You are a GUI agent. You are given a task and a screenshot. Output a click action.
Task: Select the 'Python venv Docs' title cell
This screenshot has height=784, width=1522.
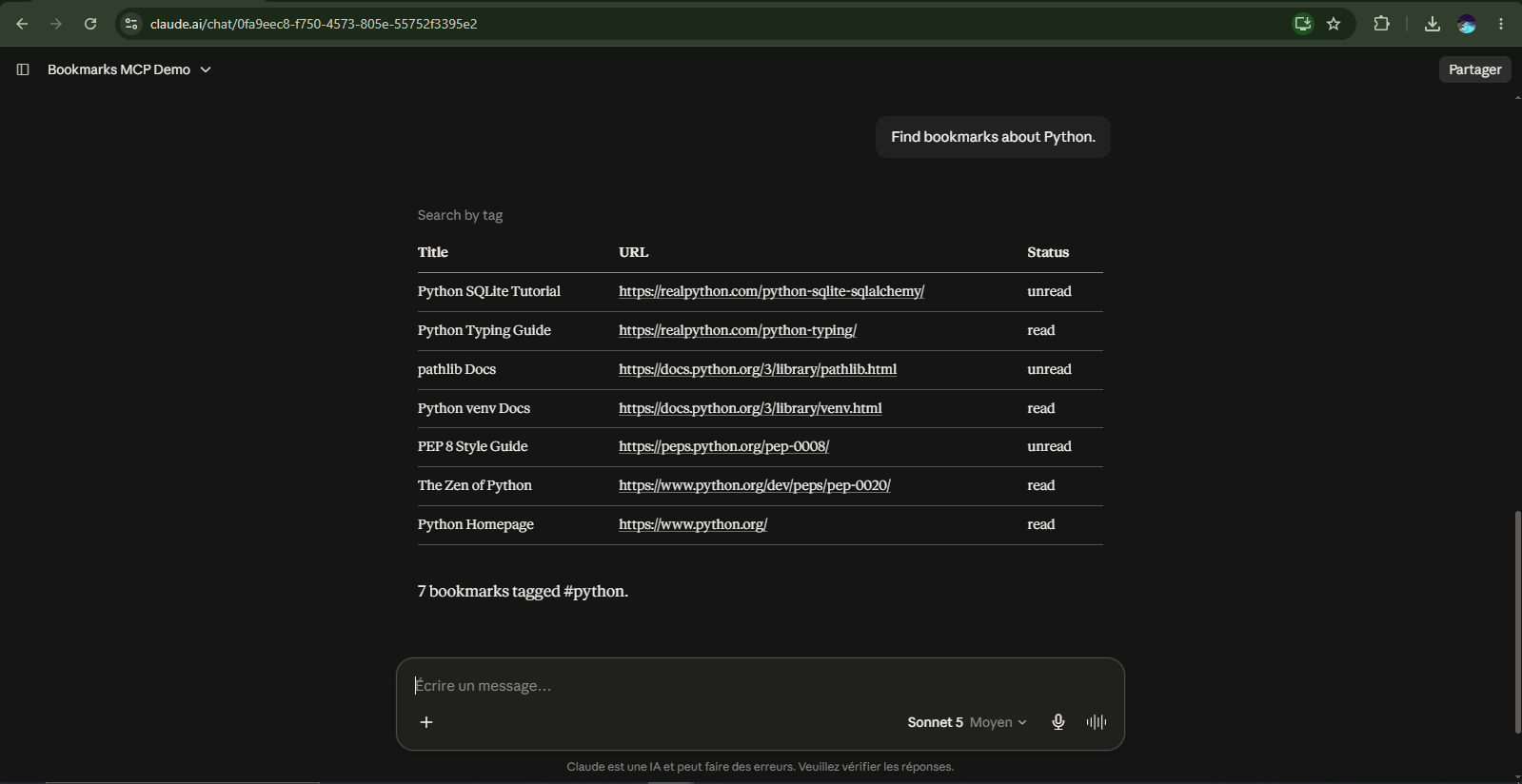[474, 408]
